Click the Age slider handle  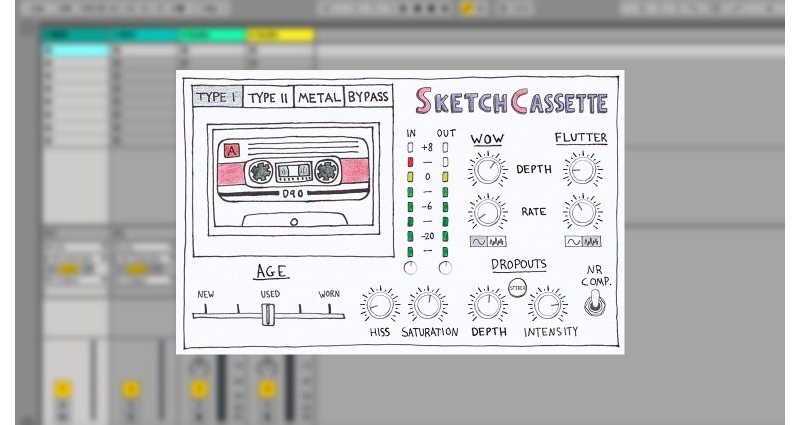point(268,314)
